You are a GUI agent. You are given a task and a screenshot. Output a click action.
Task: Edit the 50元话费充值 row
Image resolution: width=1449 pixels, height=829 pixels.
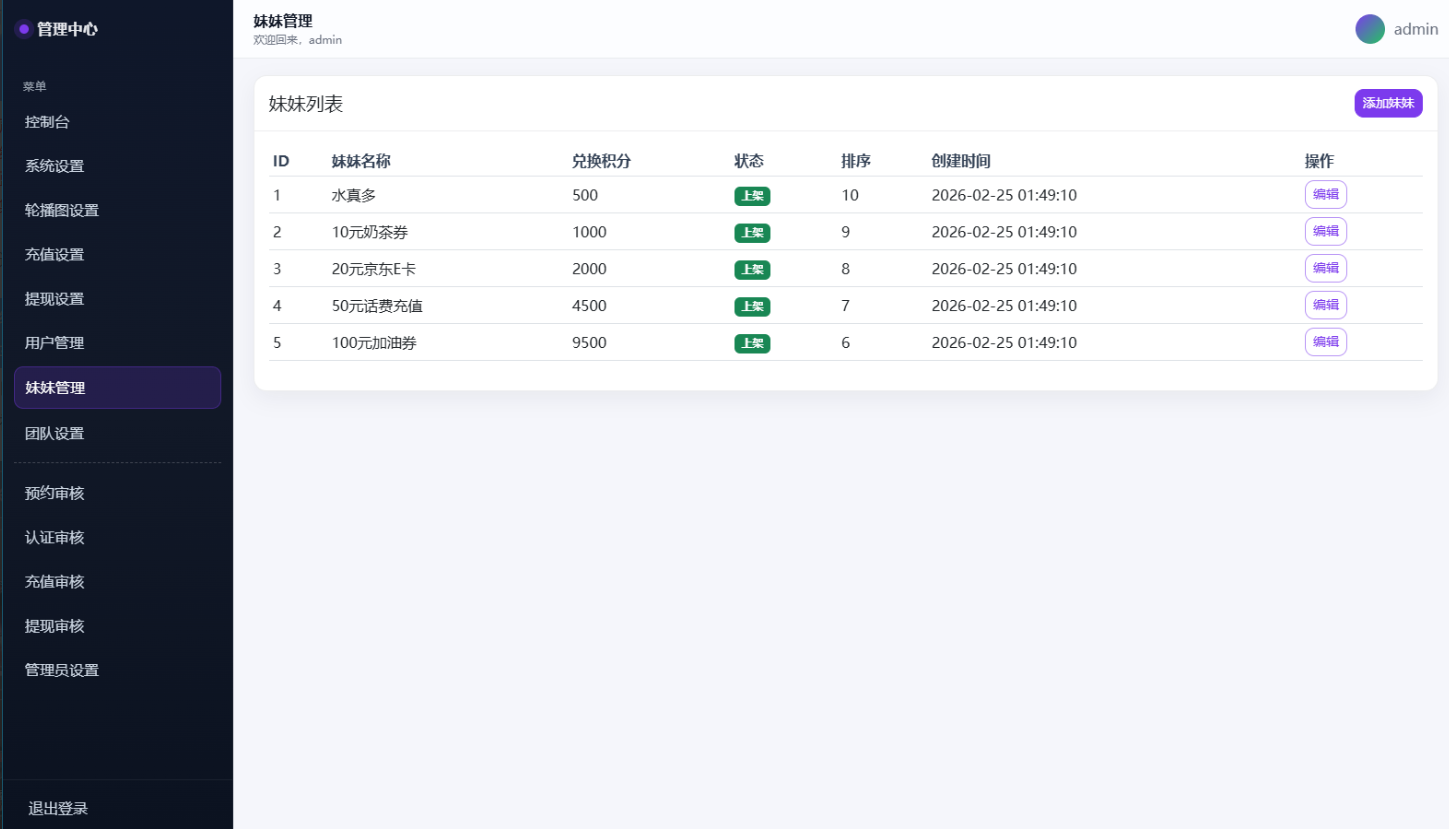click(1325, 305)
